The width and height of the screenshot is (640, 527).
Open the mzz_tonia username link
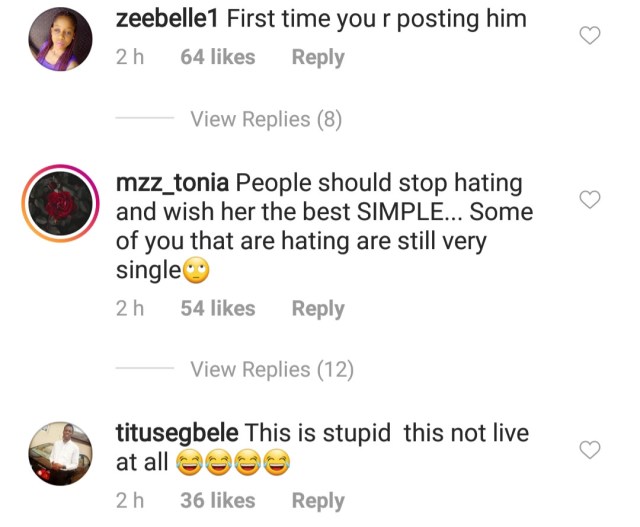(x=173, y=184)
